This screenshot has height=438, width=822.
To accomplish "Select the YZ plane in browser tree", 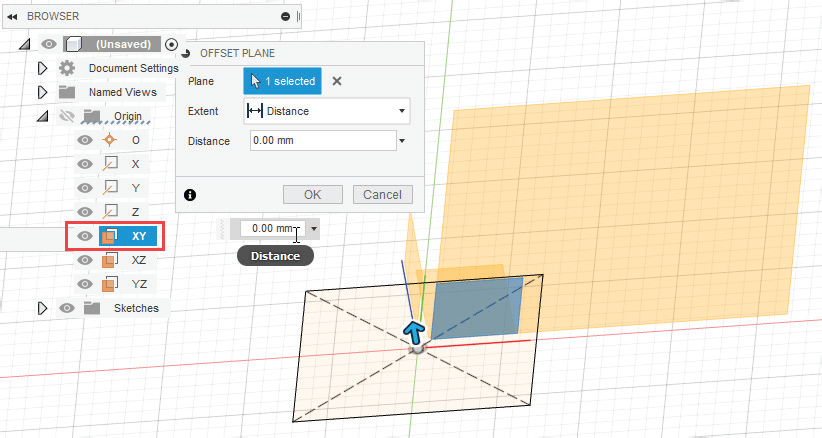I will tap(139, 284).
